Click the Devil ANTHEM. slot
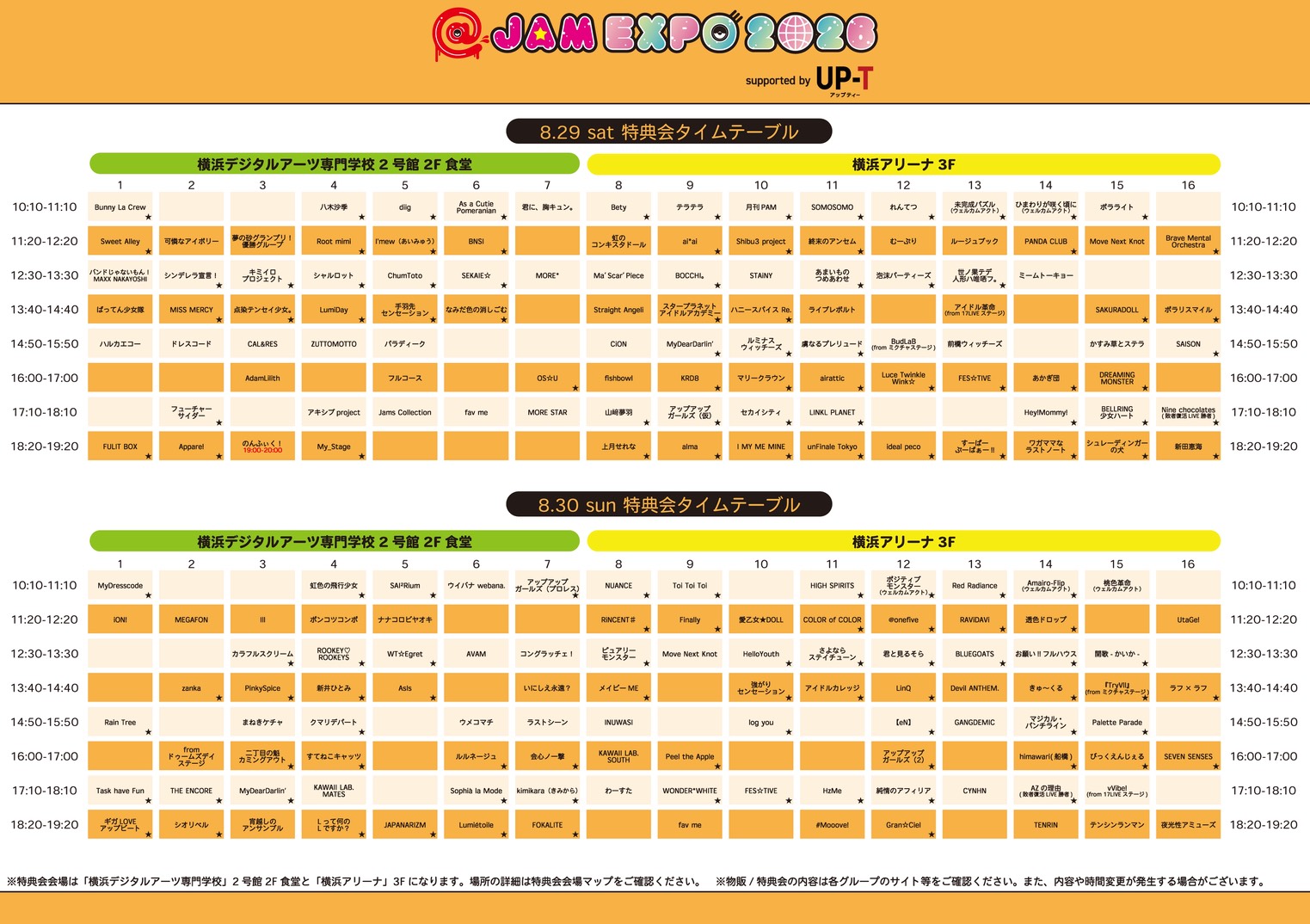 click(975, 688)
